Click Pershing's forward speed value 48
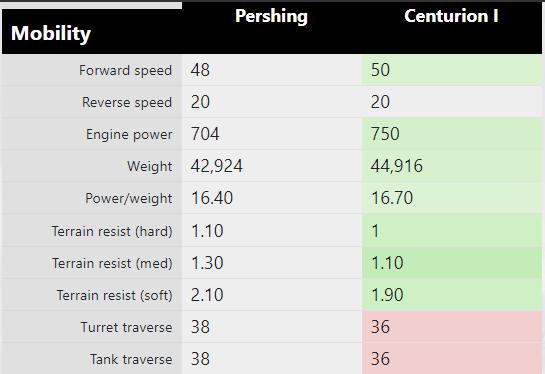The height and width of the screenshot is (374, 545). (x=200, y=70)
